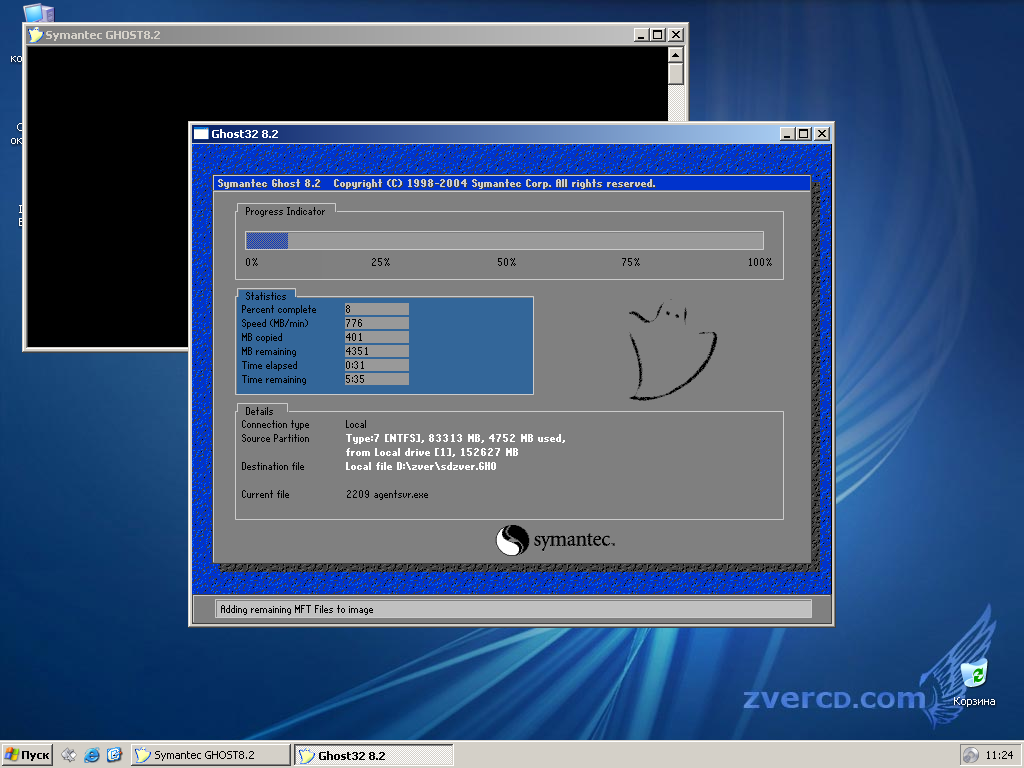
Task: Click the 50% progress scale label
Action: pyautogui.click(x=506, y=262)
